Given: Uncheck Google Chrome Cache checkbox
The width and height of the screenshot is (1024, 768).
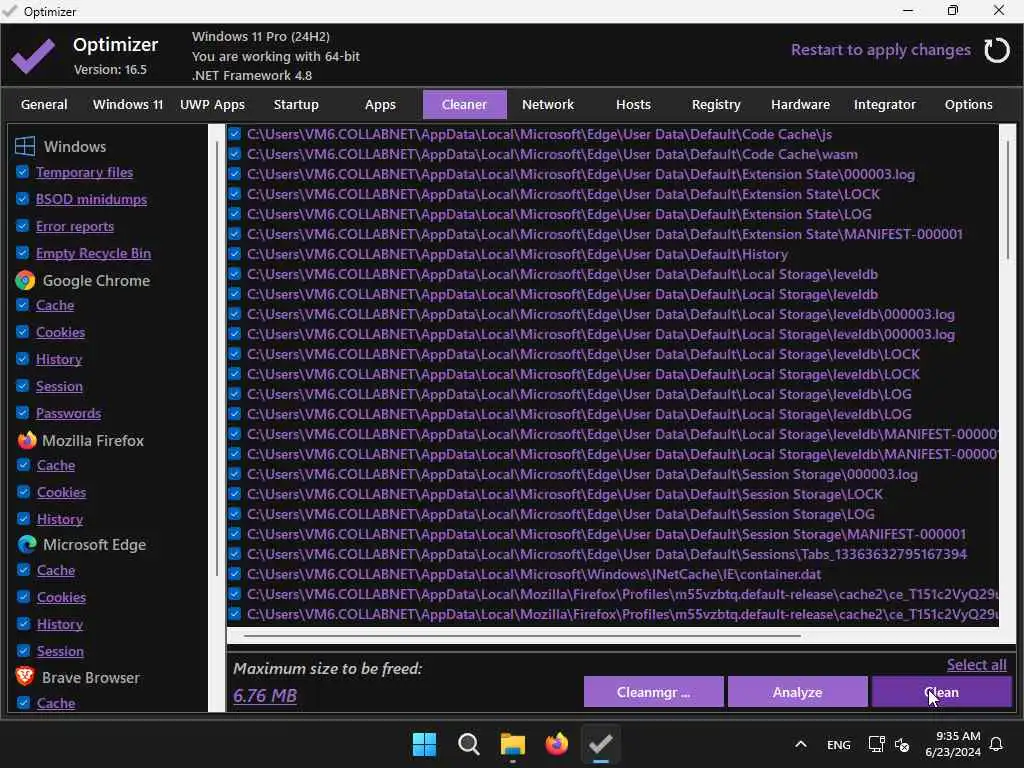Looking at the screenshot, I should tap(22, 304).
